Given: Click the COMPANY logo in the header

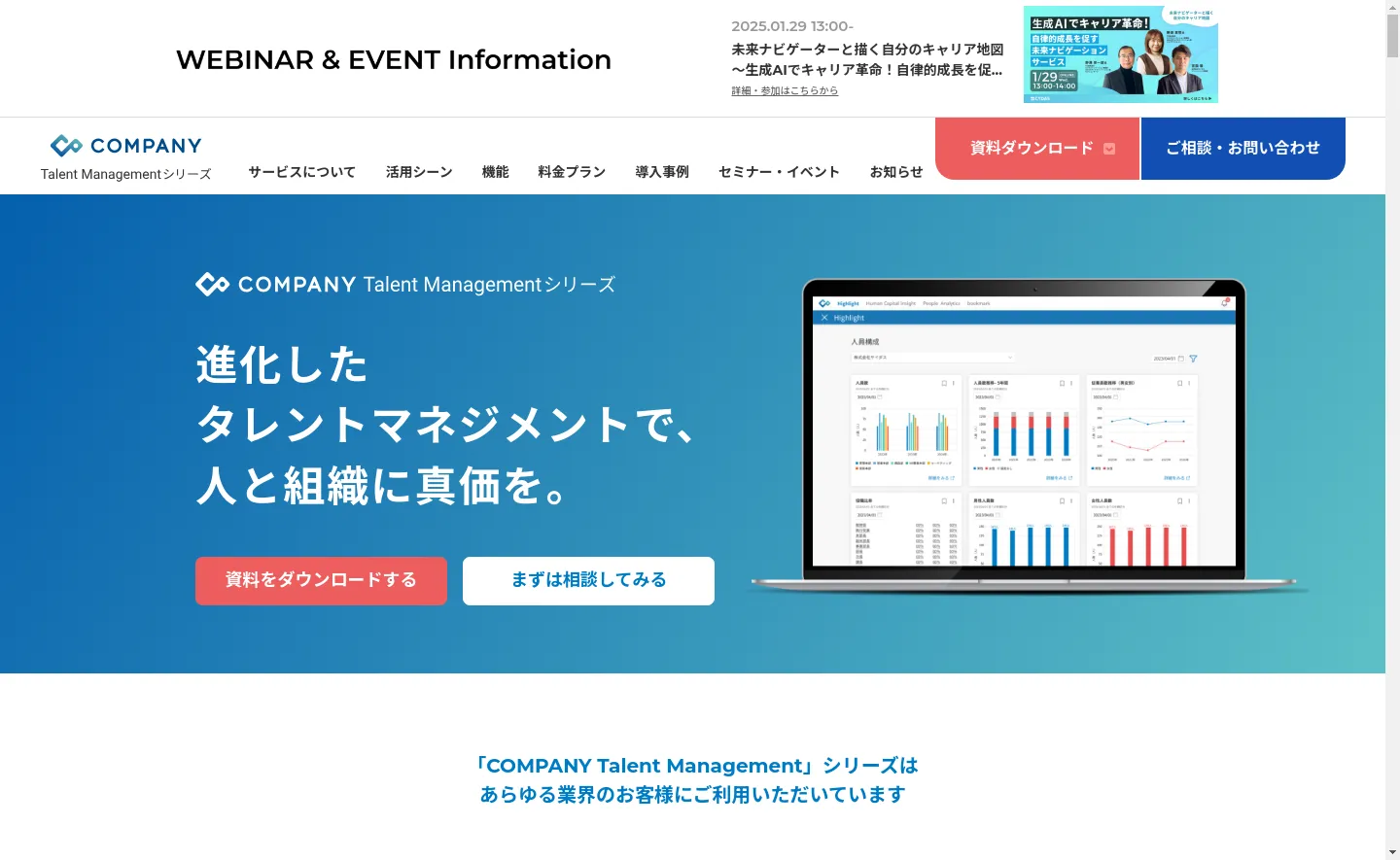Looking at the screenshot, I should [x=126, y=147].
